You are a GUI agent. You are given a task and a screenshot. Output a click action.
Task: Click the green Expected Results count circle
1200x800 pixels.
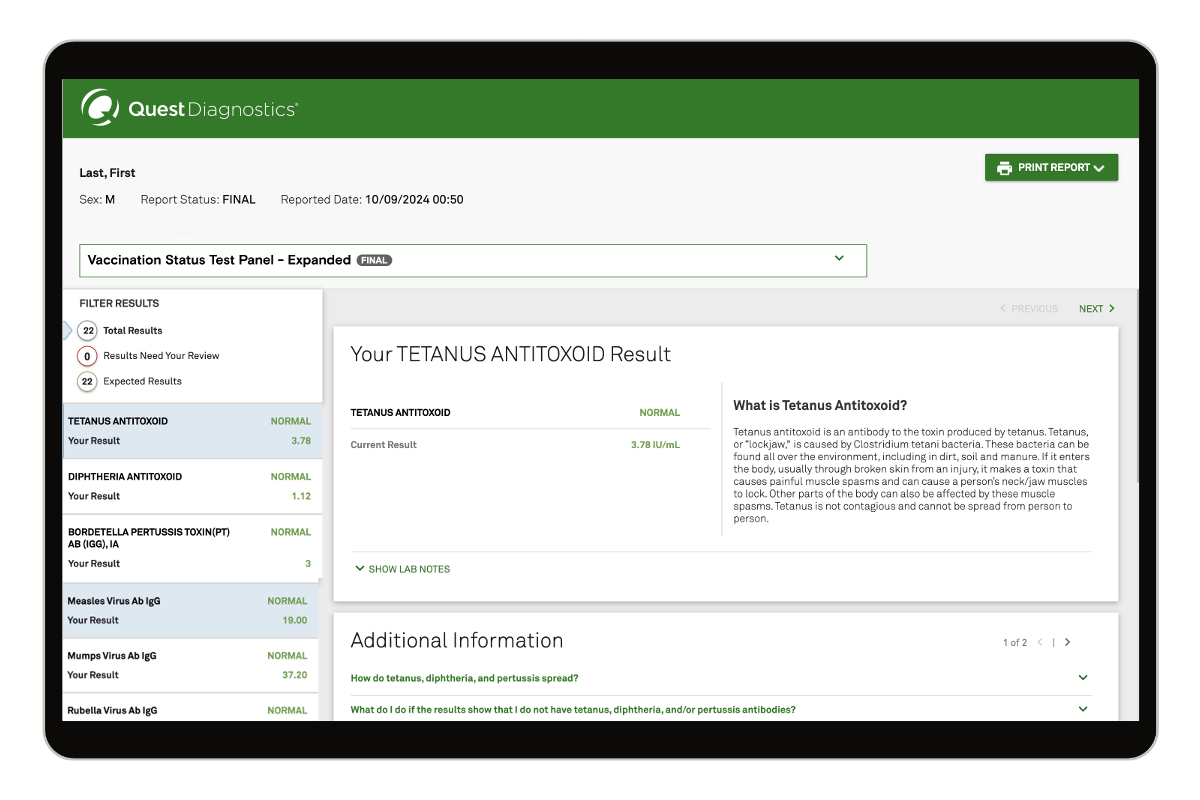click(88, 382)
